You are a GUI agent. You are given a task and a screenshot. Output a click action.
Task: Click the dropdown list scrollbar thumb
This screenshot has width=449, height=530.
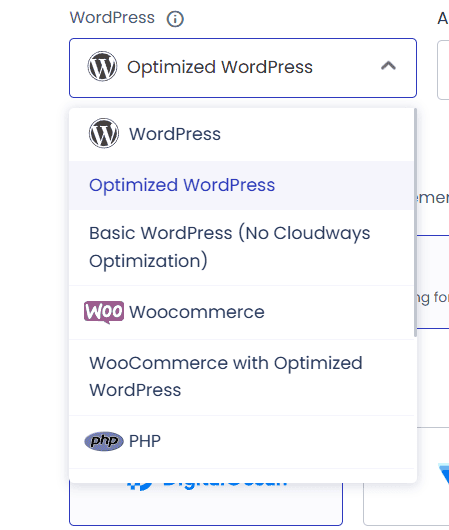tap(415, 222)
